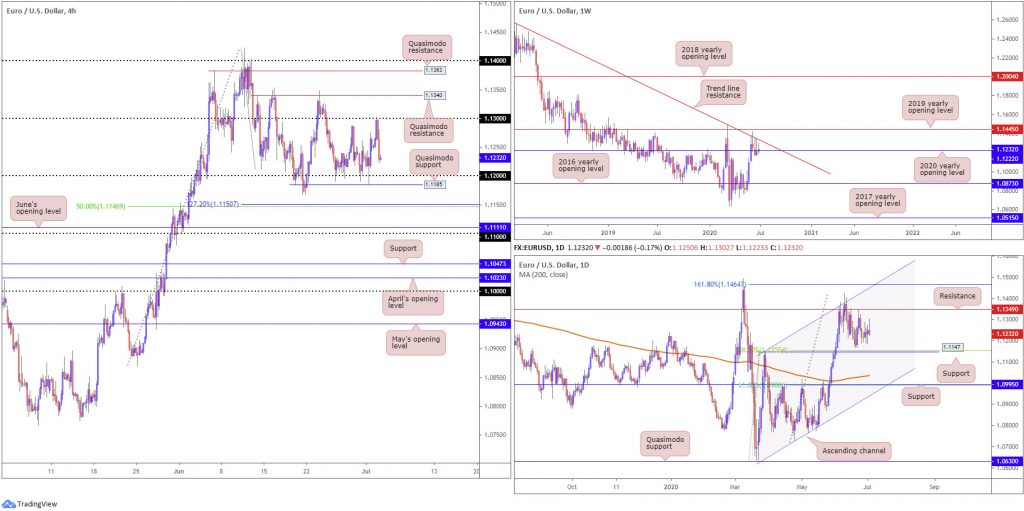Image resolution: width=1024 pixels, height=511 pixels.
Task: Select the Resistance callout on daily chart
Action: click(x=955, y=296)
